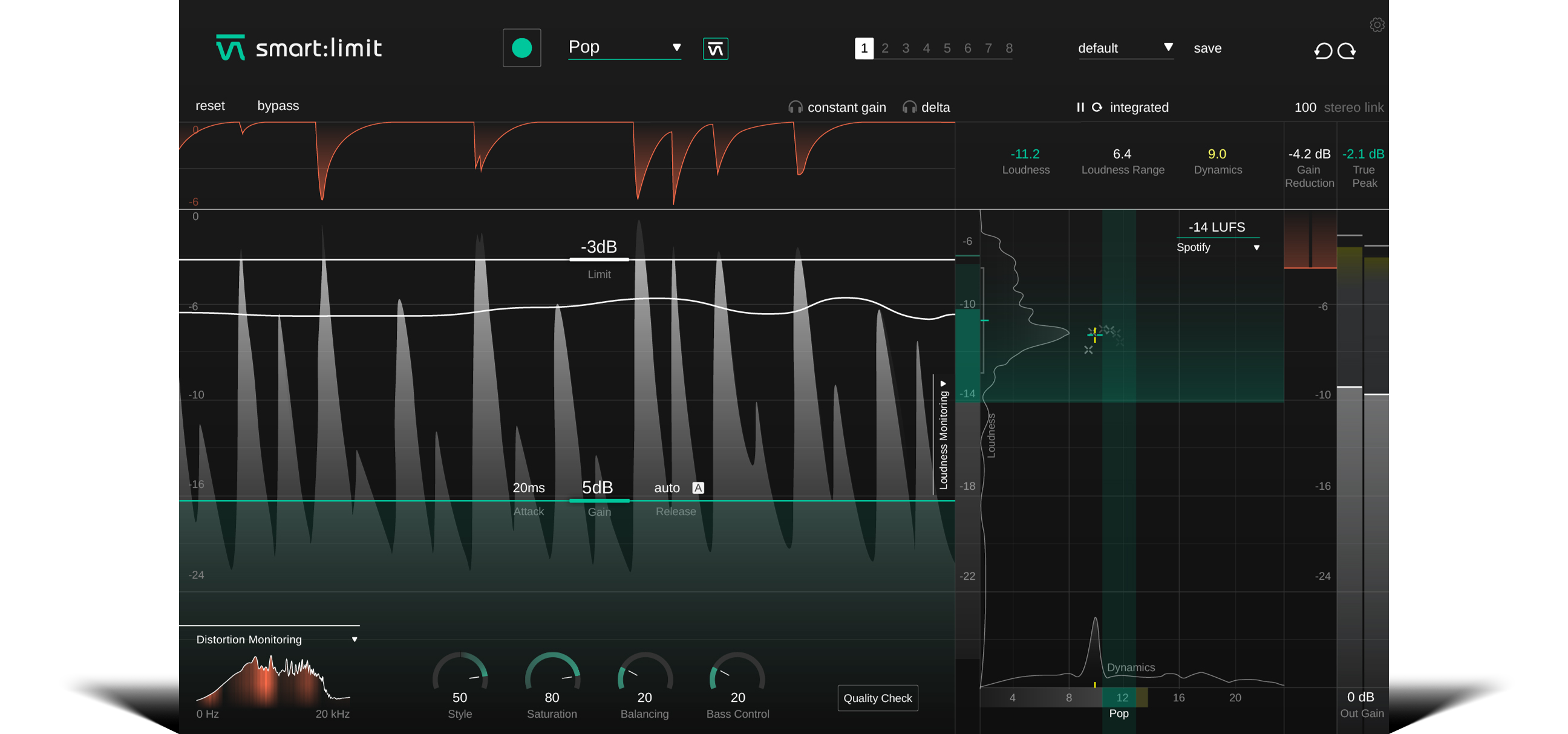Screen dimensions: 1568x734
Task: Select state slot 3
Action: (905, 48)
